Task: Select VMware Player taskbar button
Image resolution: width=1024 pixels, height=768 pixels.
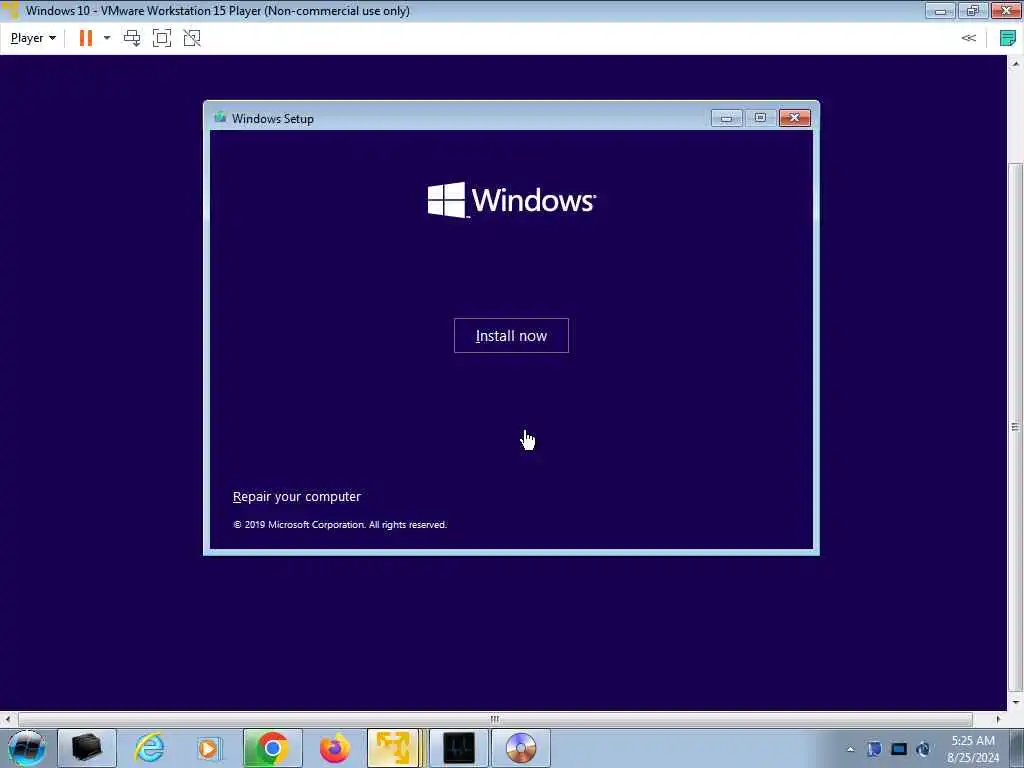Action: pos(394,748)
